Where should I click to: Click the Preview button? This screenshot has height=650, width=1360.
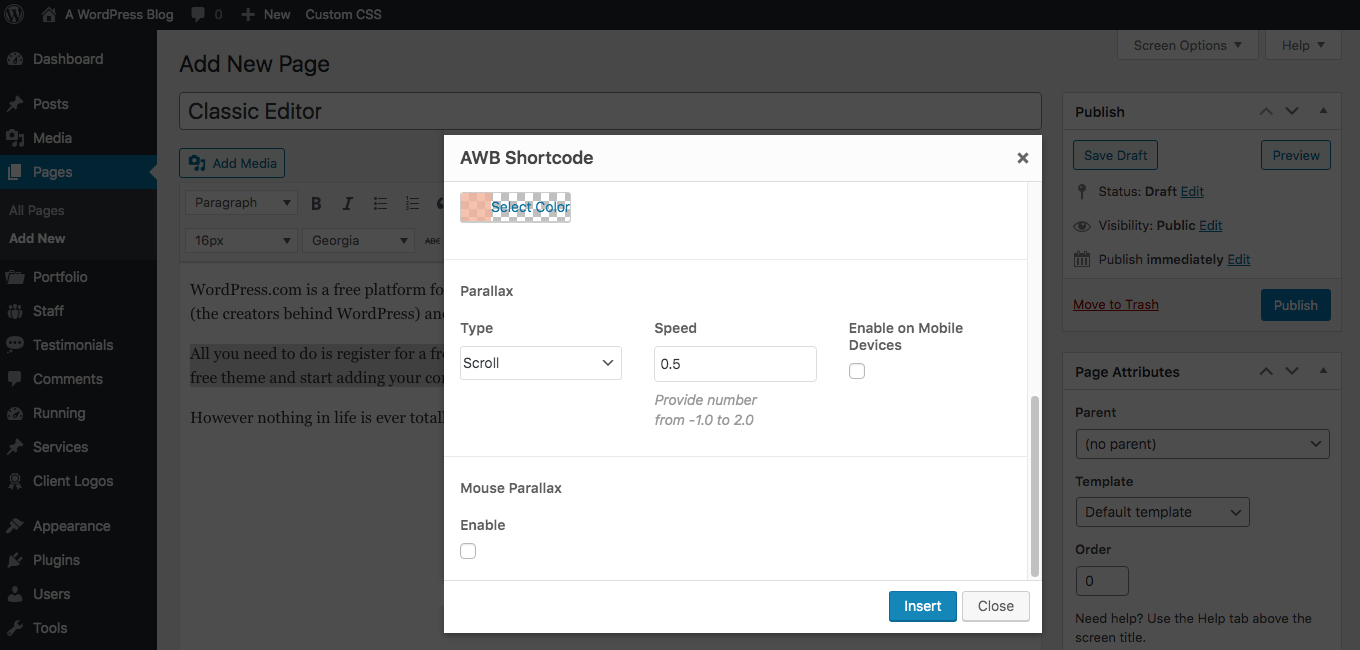pyautogui.click(x=1296, y=155)
